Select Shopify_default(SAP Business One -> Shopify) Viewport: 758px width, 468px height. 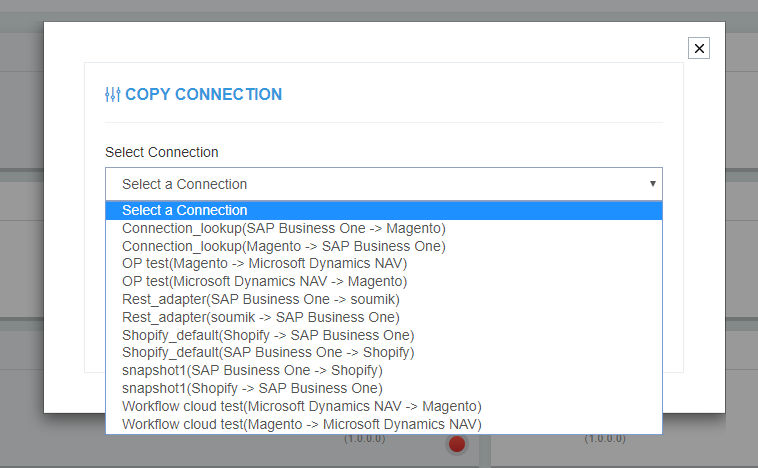click(x=384, y=352)
